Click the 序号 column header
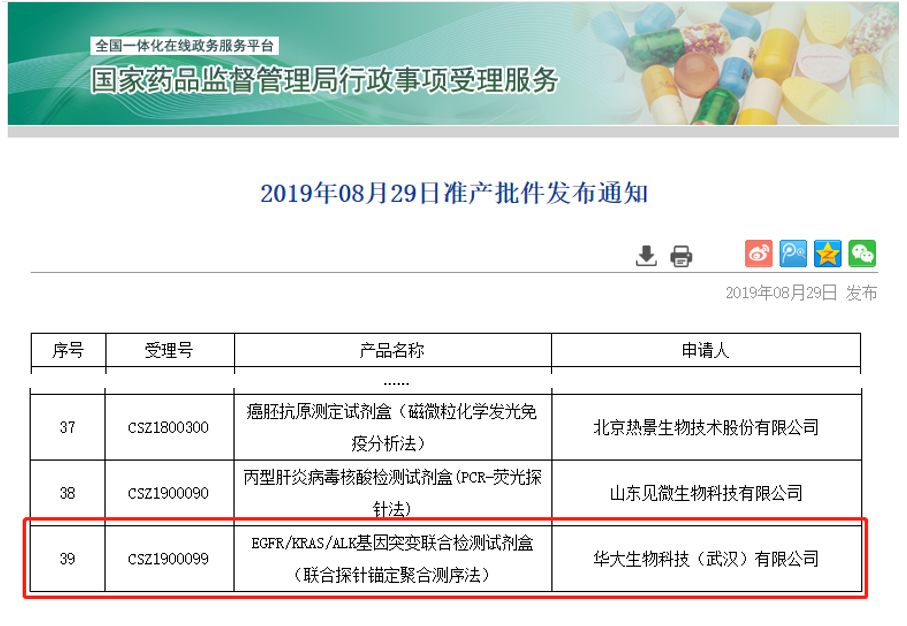Viewport: 907px width, 626px height. 67,350
